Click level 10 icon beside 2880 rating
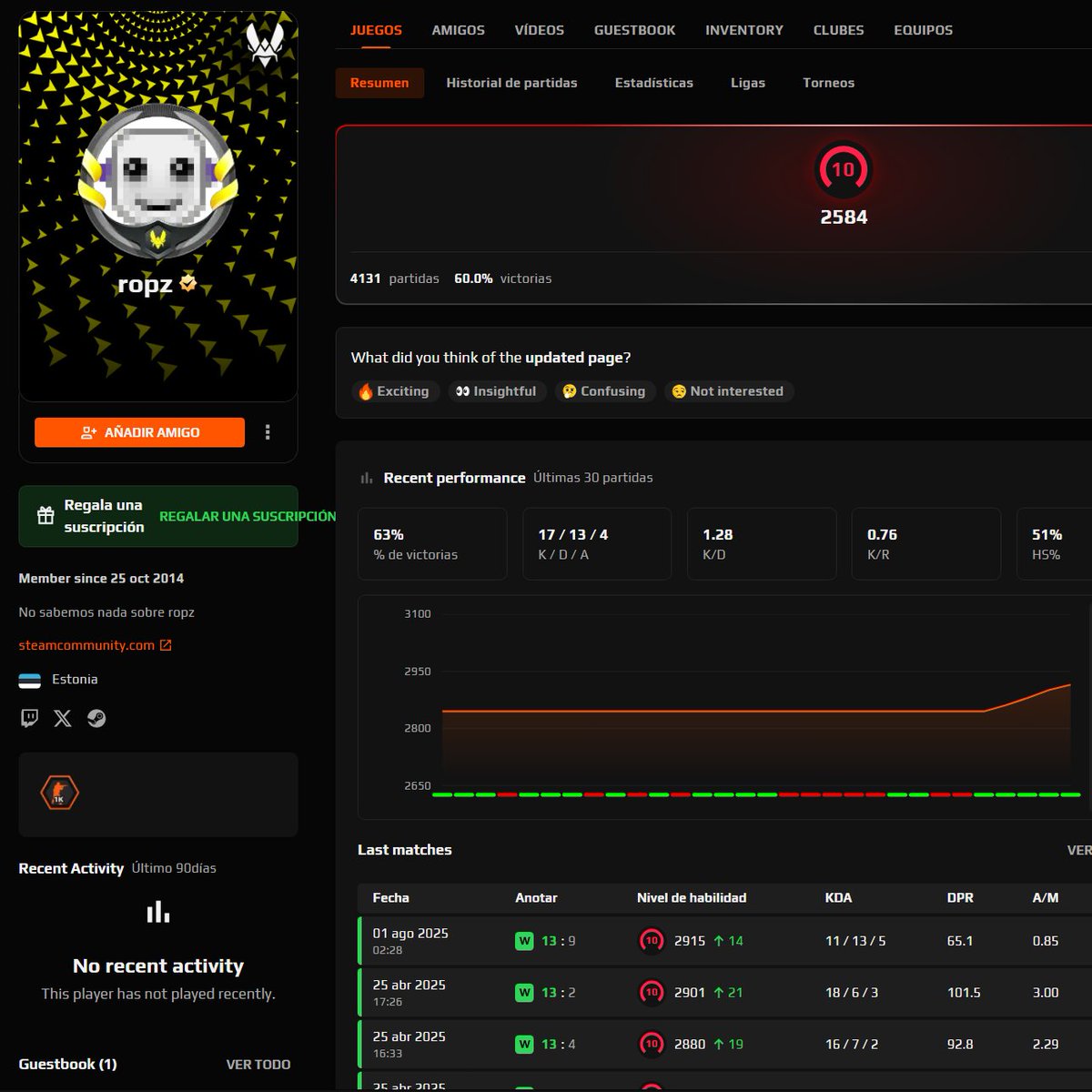Screen dimensions: 1092x1092 (x=652, y=1045)
